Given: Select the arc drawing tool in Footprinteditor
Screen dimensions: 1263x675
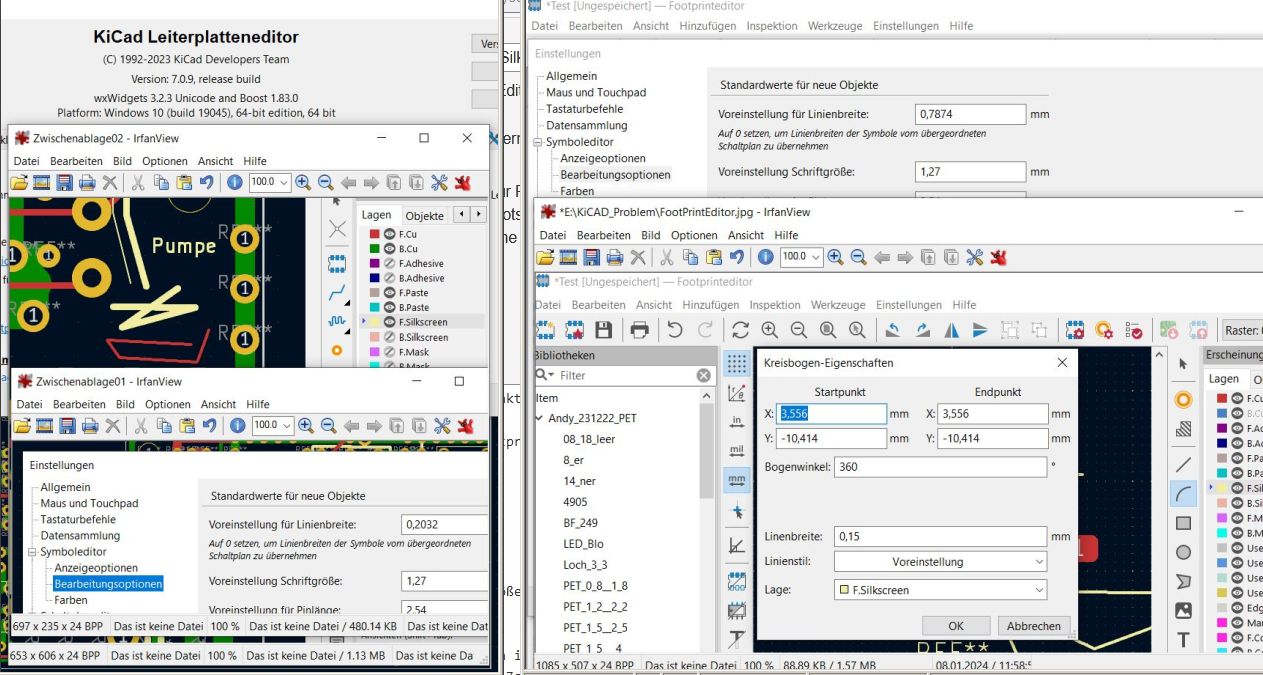Looking at the screenshot, I should point(1183,493).
